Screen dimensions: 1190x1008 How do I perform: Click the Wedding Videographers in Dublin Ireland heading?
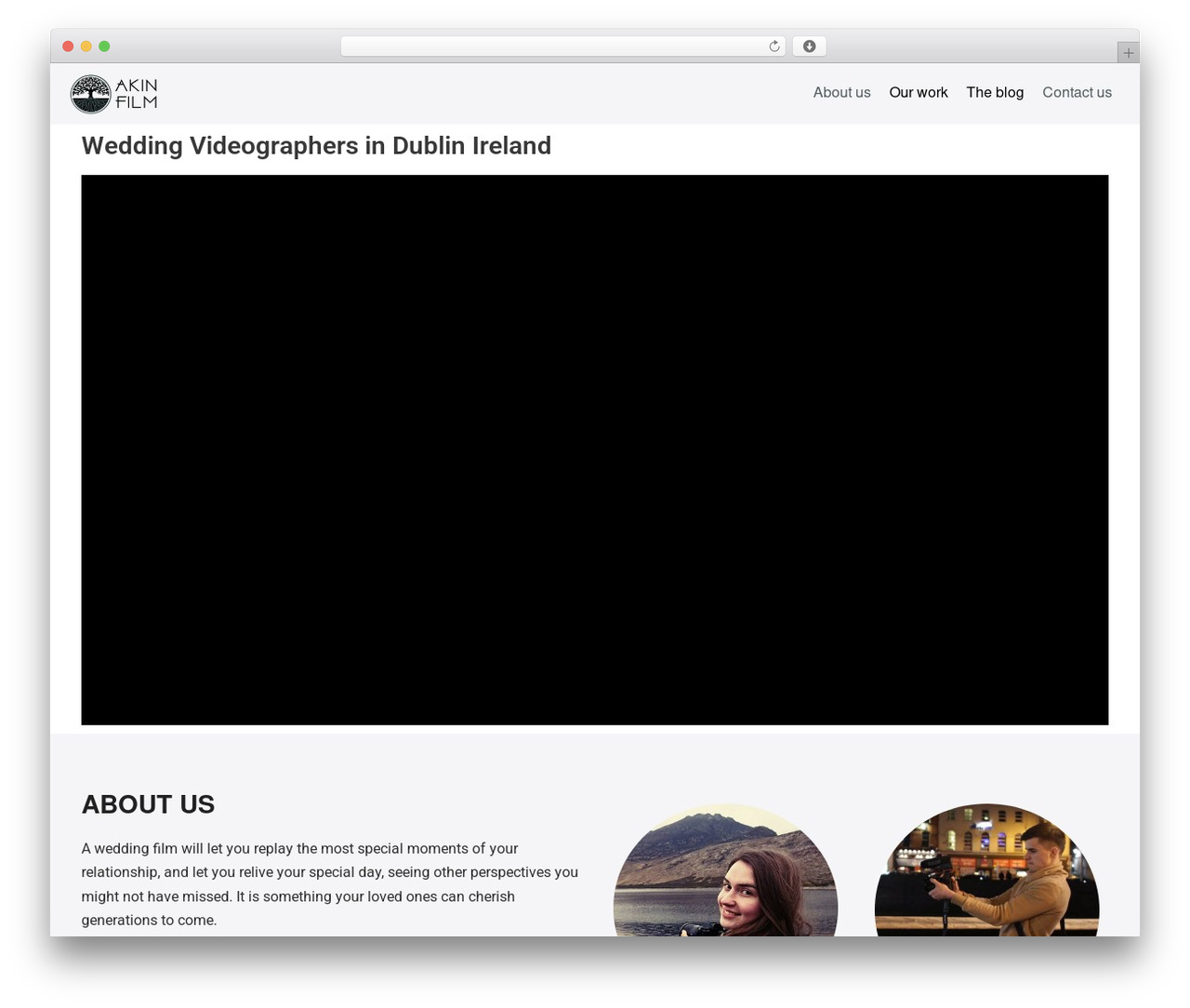(316, 146)
